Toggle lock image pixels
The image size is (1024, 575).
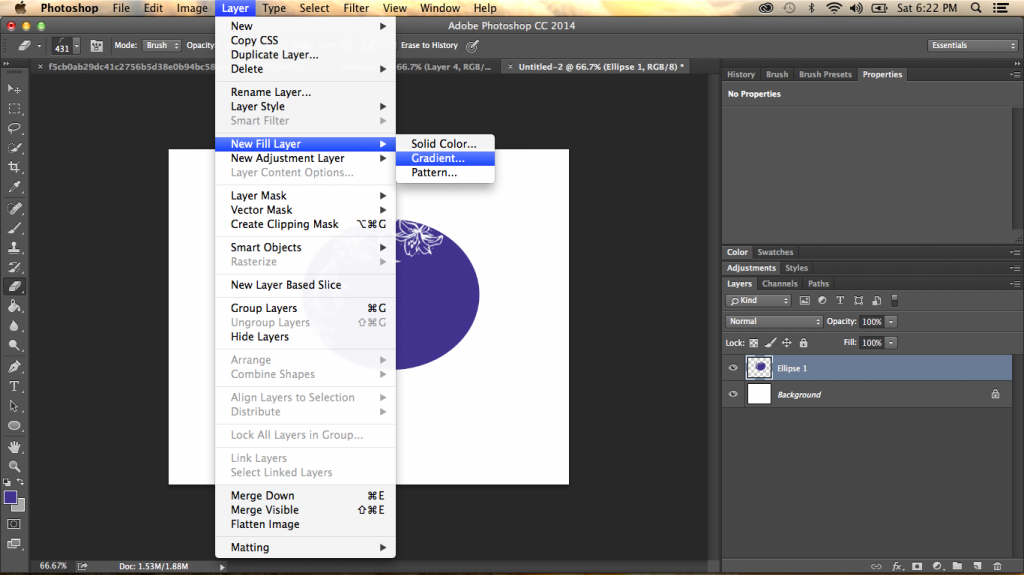771,342
